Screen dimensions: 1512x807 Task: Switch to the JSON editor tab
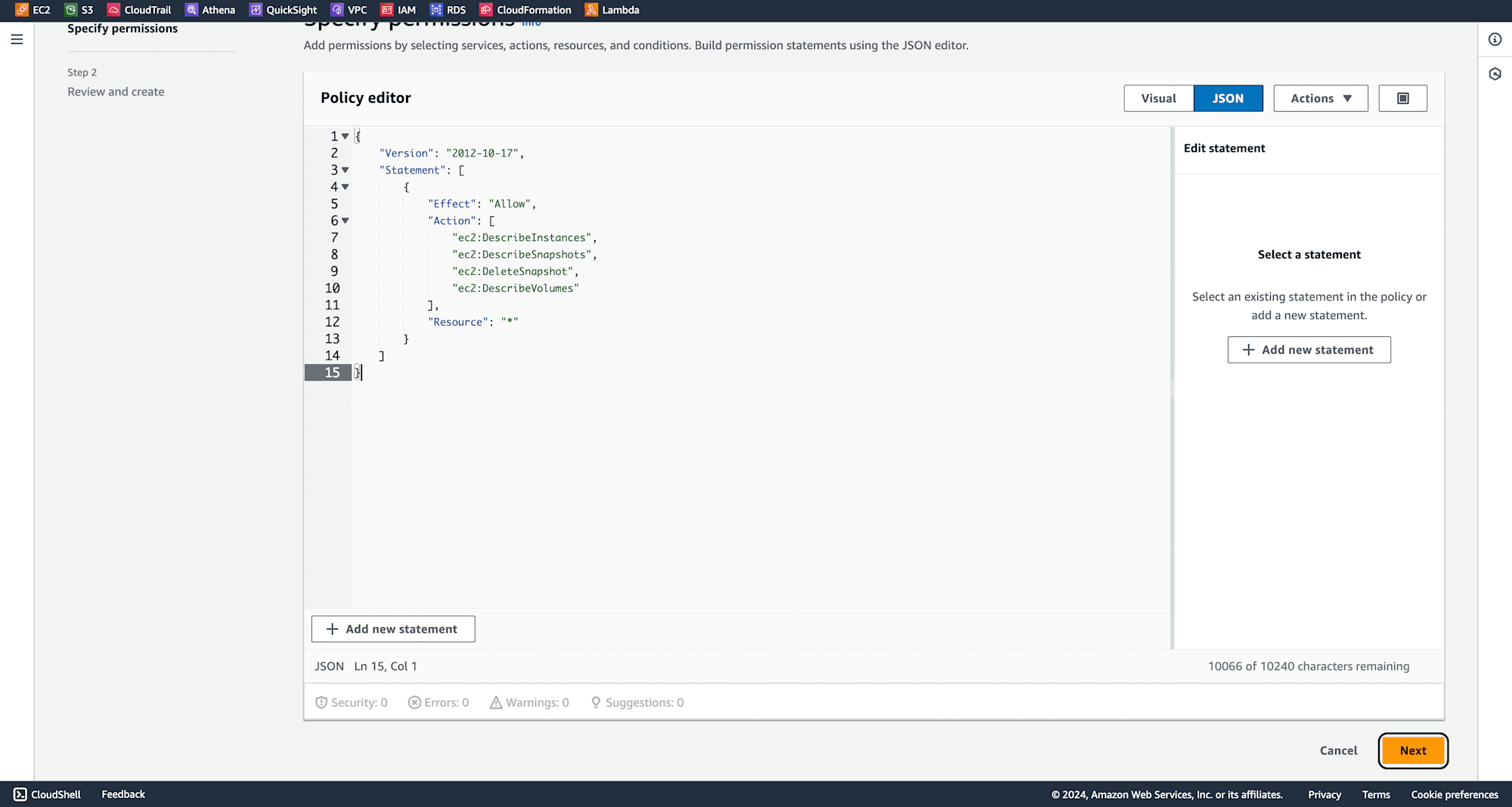[1228, 98]
